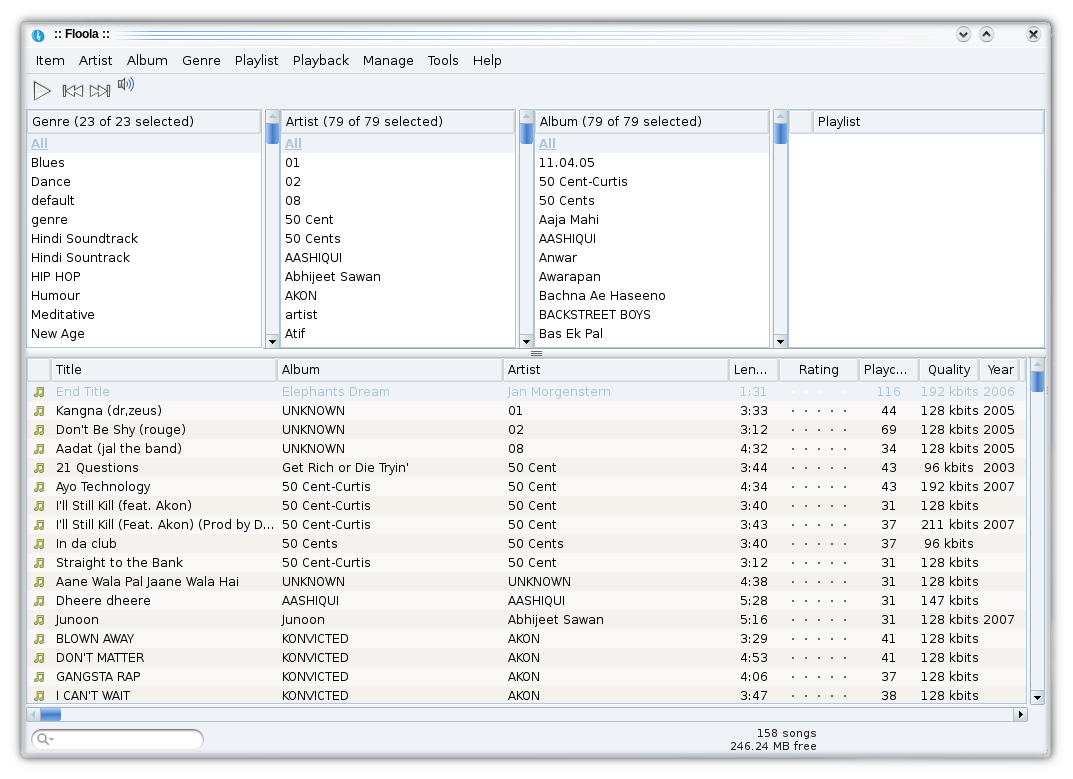
Task: Click the music note icon beside Junoon
Action: tap(39, 620)
